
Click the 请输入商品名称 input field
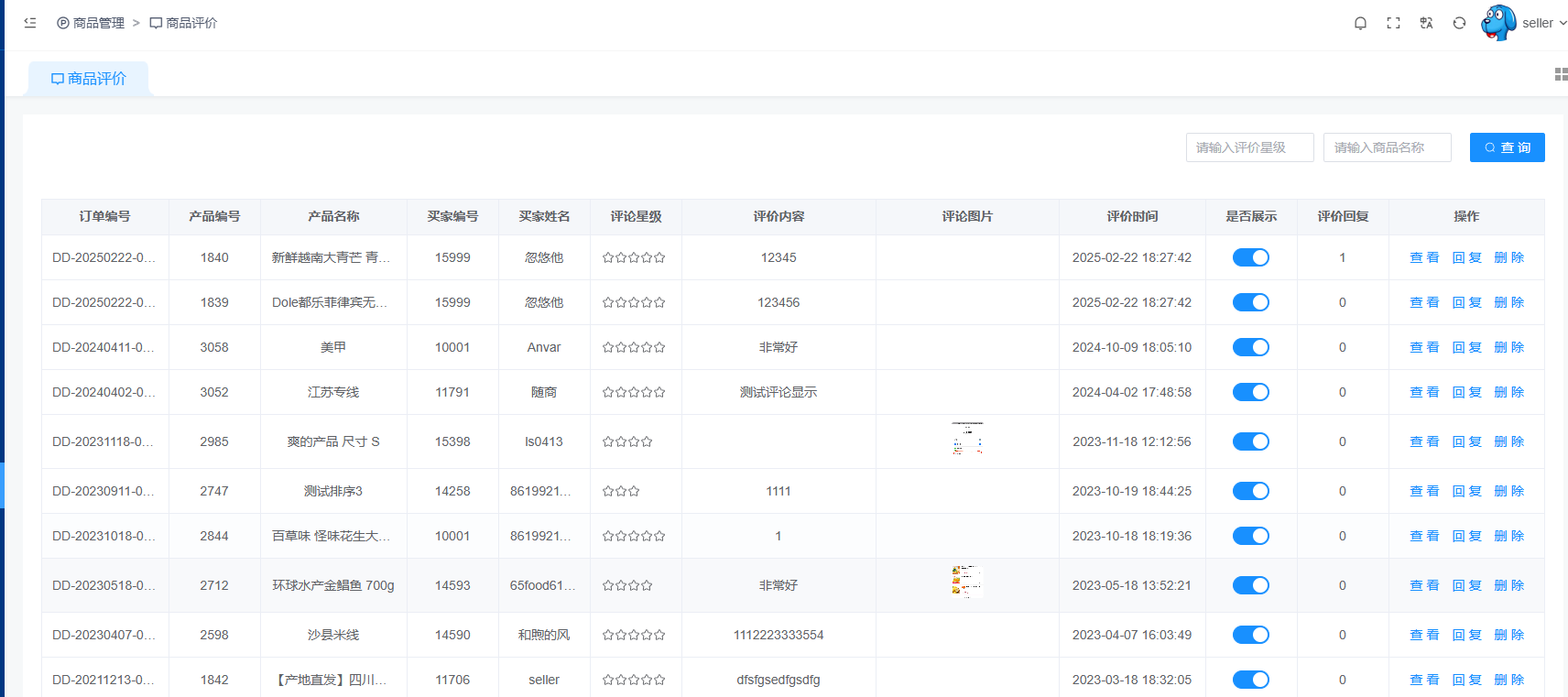click(x=1387, y=147)
